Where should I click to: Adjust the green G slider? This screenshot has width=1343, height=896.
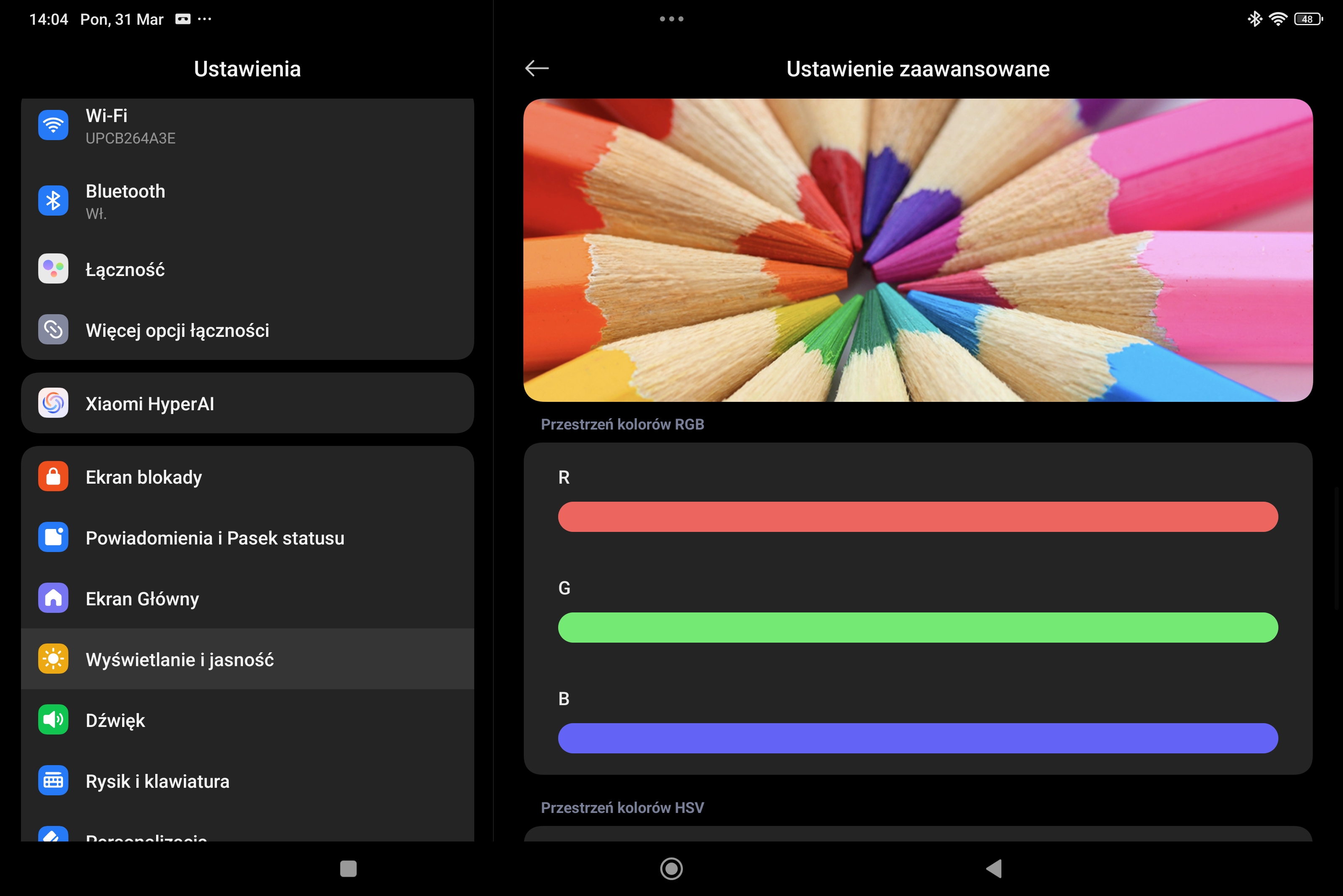click(x=917, y=628)
